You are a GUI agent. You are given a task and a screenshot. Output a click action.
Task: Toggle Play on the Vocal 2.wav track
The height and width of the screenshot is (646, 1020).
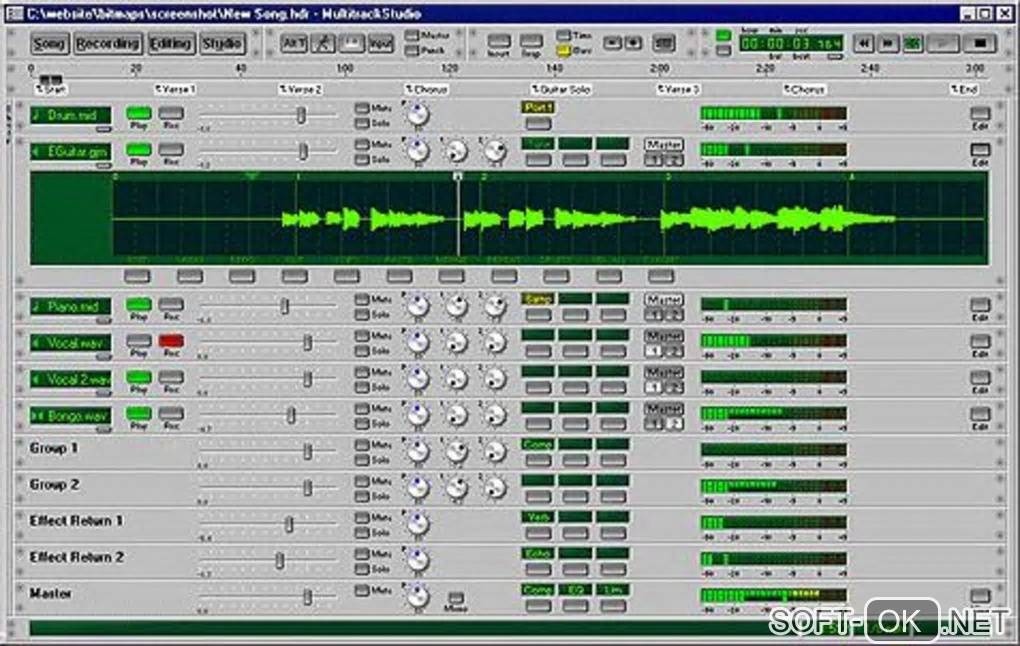click(x=139, y=377)
